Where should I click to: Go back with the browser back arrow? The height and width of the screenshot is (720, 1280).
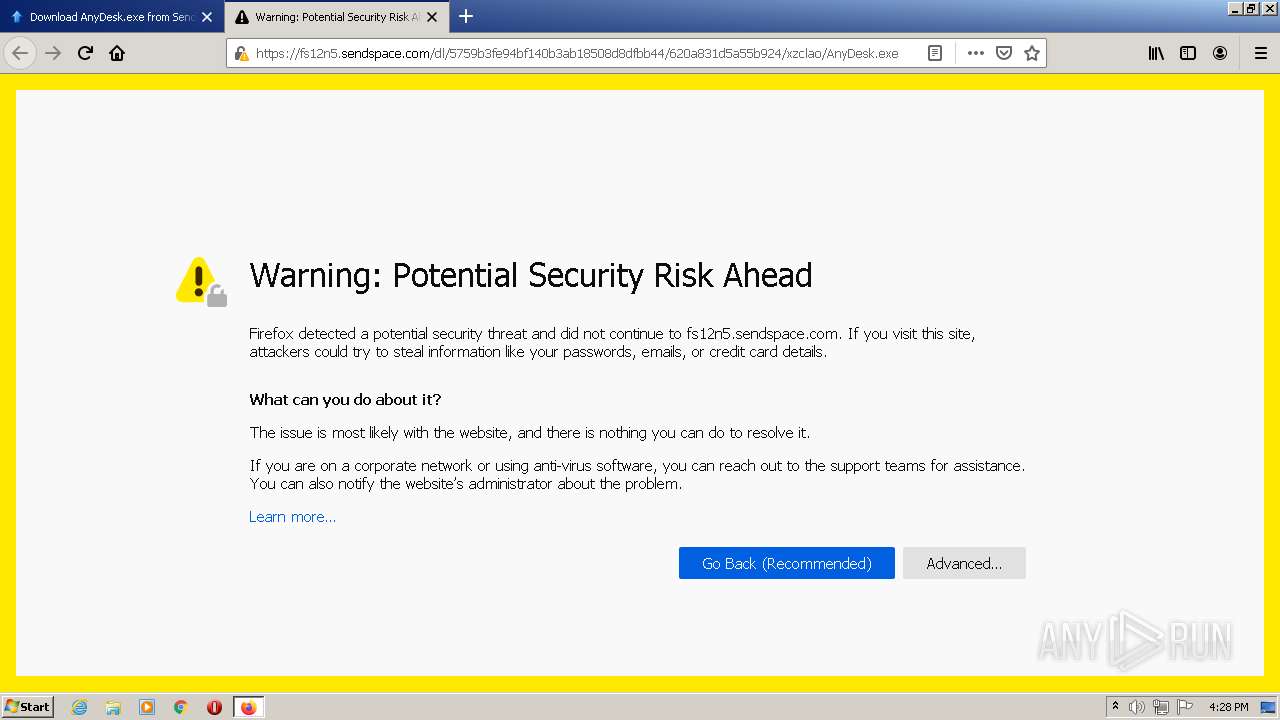(x=20, y=53)
